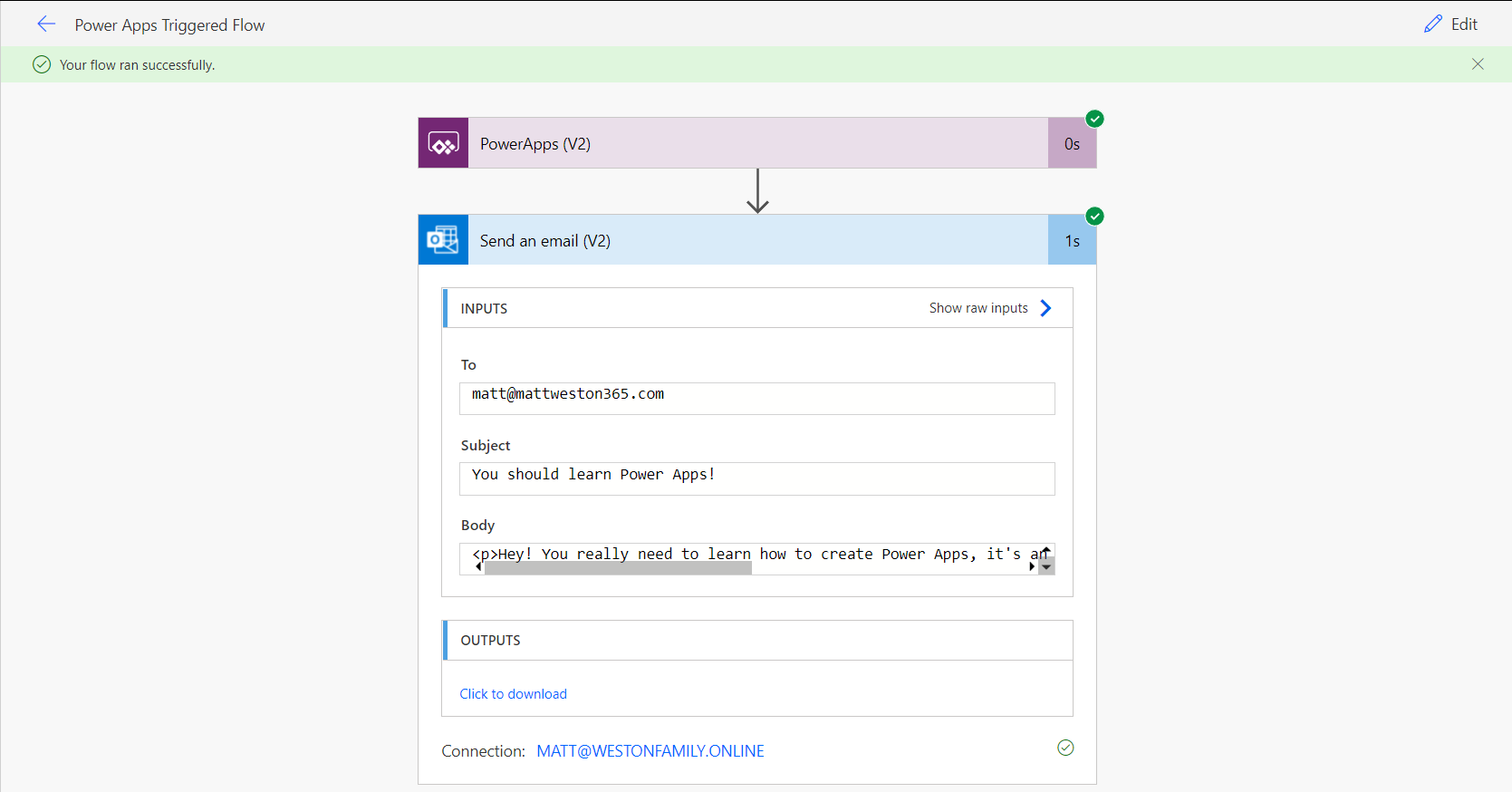Click PowerApps step success checkmark badge
This screenshot has height=792, width=1512.
point(1094,119)
